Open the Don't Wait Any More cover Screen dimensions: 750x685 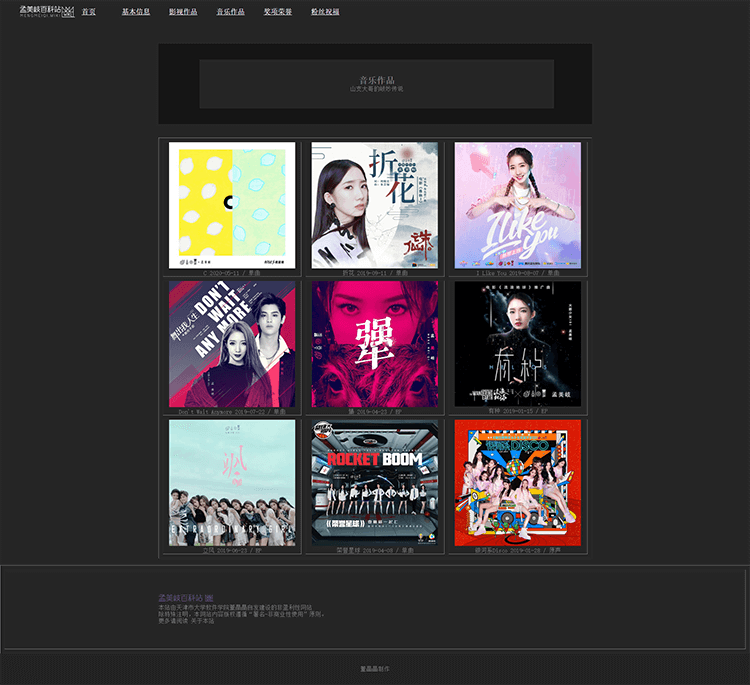click(x=232, y=344)
